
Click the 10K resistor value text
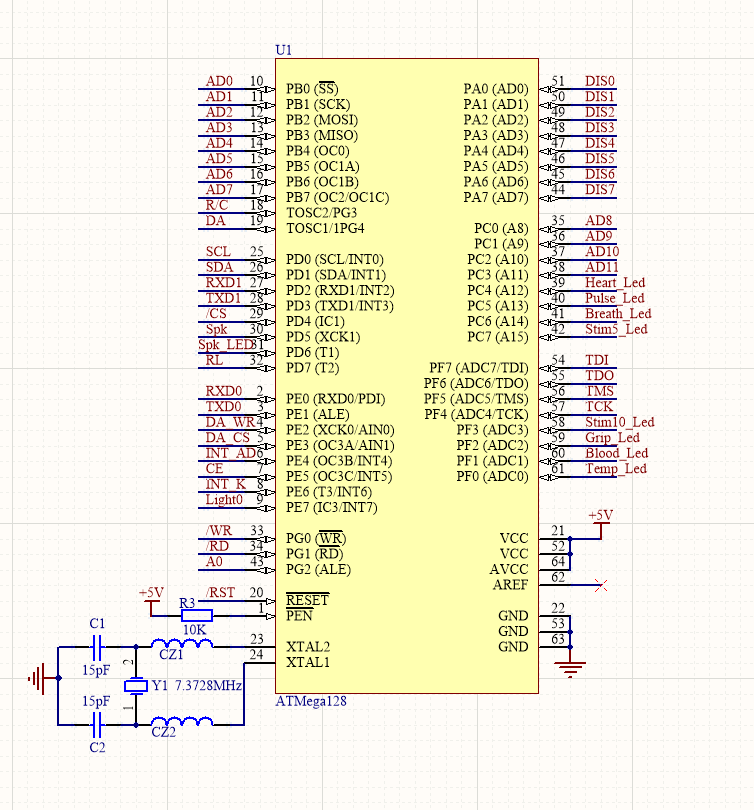tap(194, 630)
